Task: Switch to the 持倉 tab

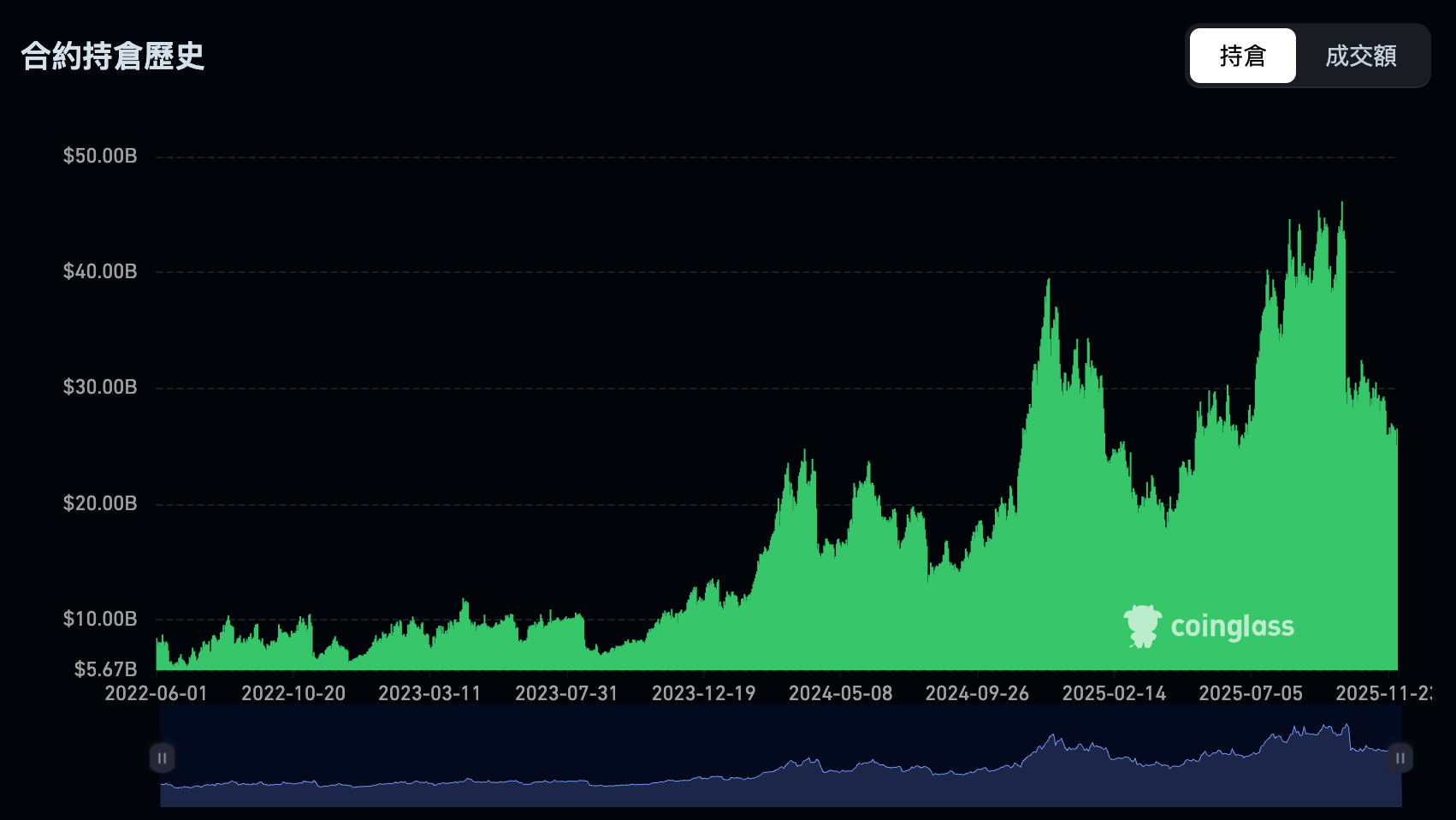Action: (x=1242, y=56)
